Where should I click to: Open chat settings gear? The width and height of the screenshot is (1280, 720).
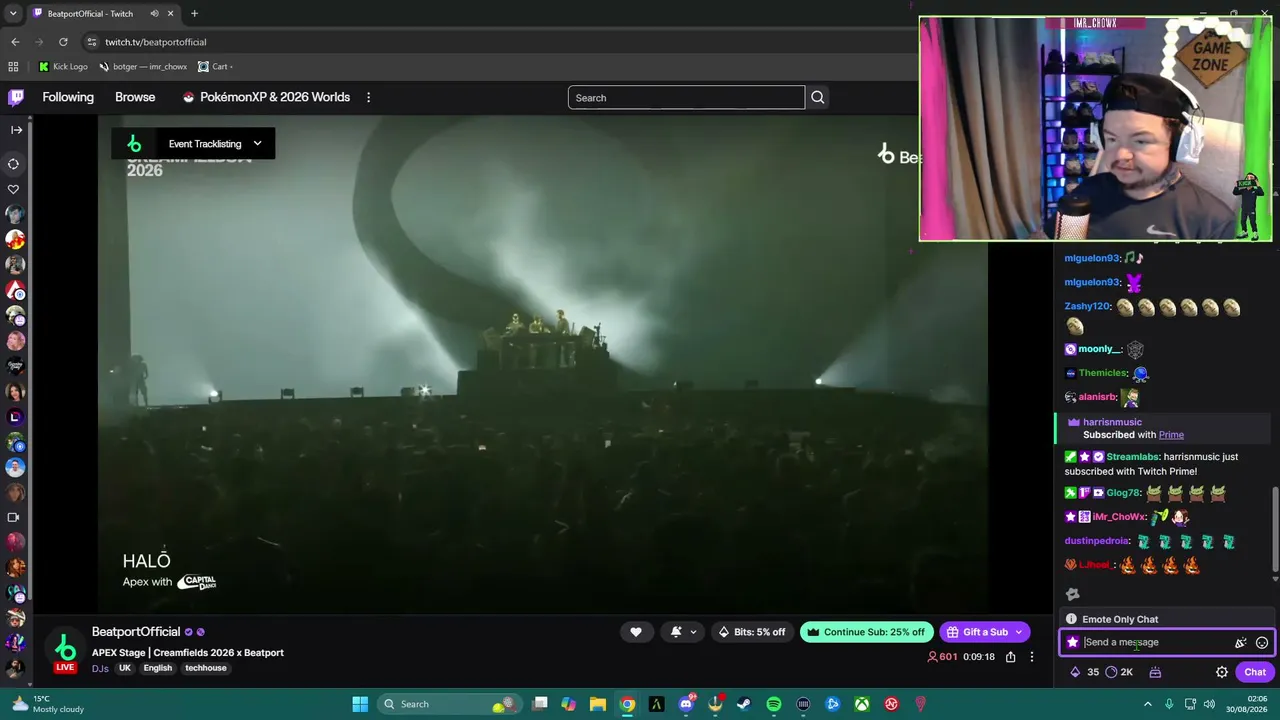[x=1222, y=672]
